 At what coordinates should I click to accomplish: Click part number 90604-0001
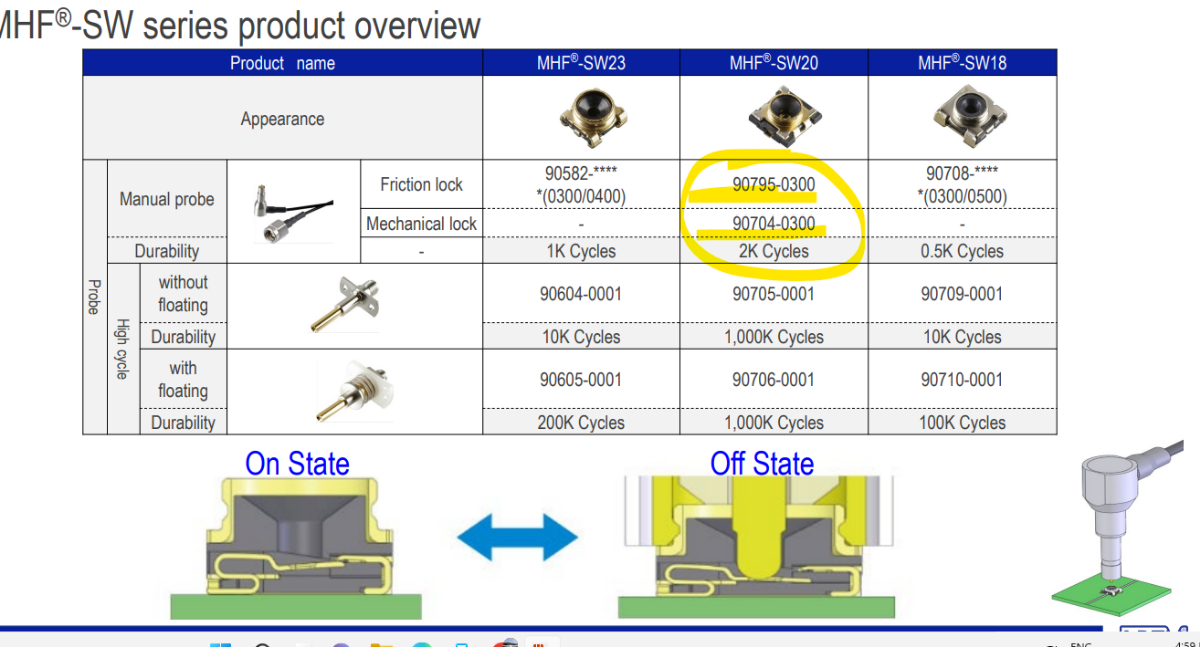[x=581, y=294]
